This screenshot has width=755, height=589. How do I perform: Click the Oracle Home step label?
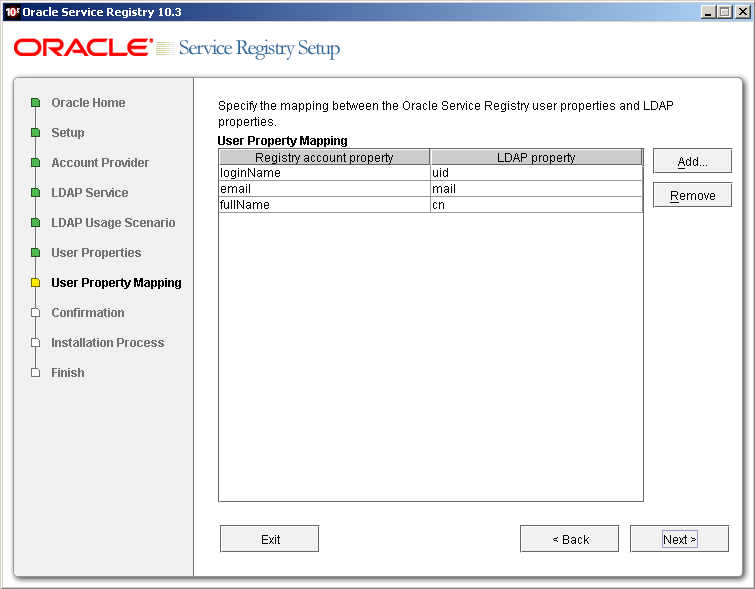click(88, 103)
